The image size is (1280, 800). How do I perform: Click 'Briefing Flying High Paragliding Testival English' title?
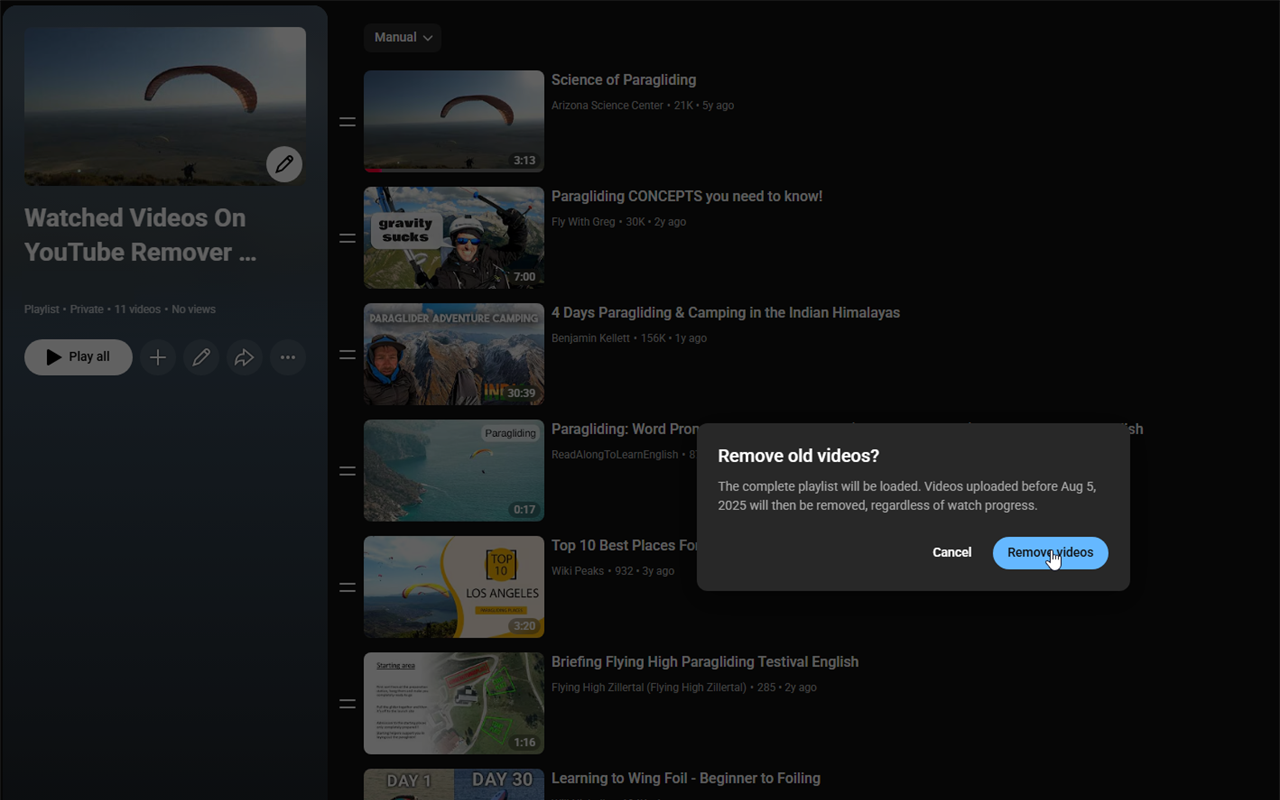(x=705, y=662)
